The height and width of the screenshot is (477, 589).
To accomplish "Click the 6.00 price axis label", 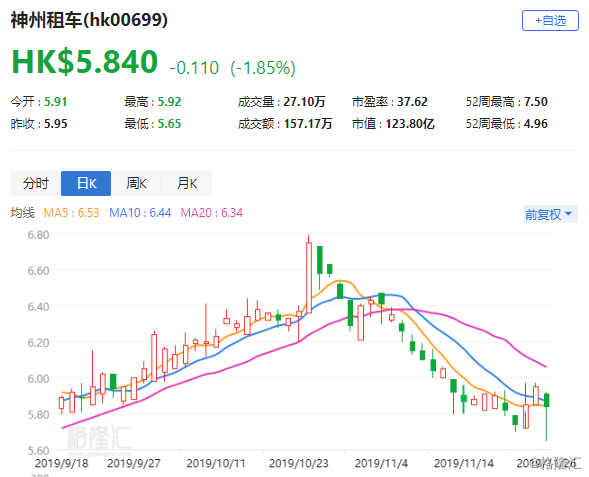I will click(x=38, y=379).
